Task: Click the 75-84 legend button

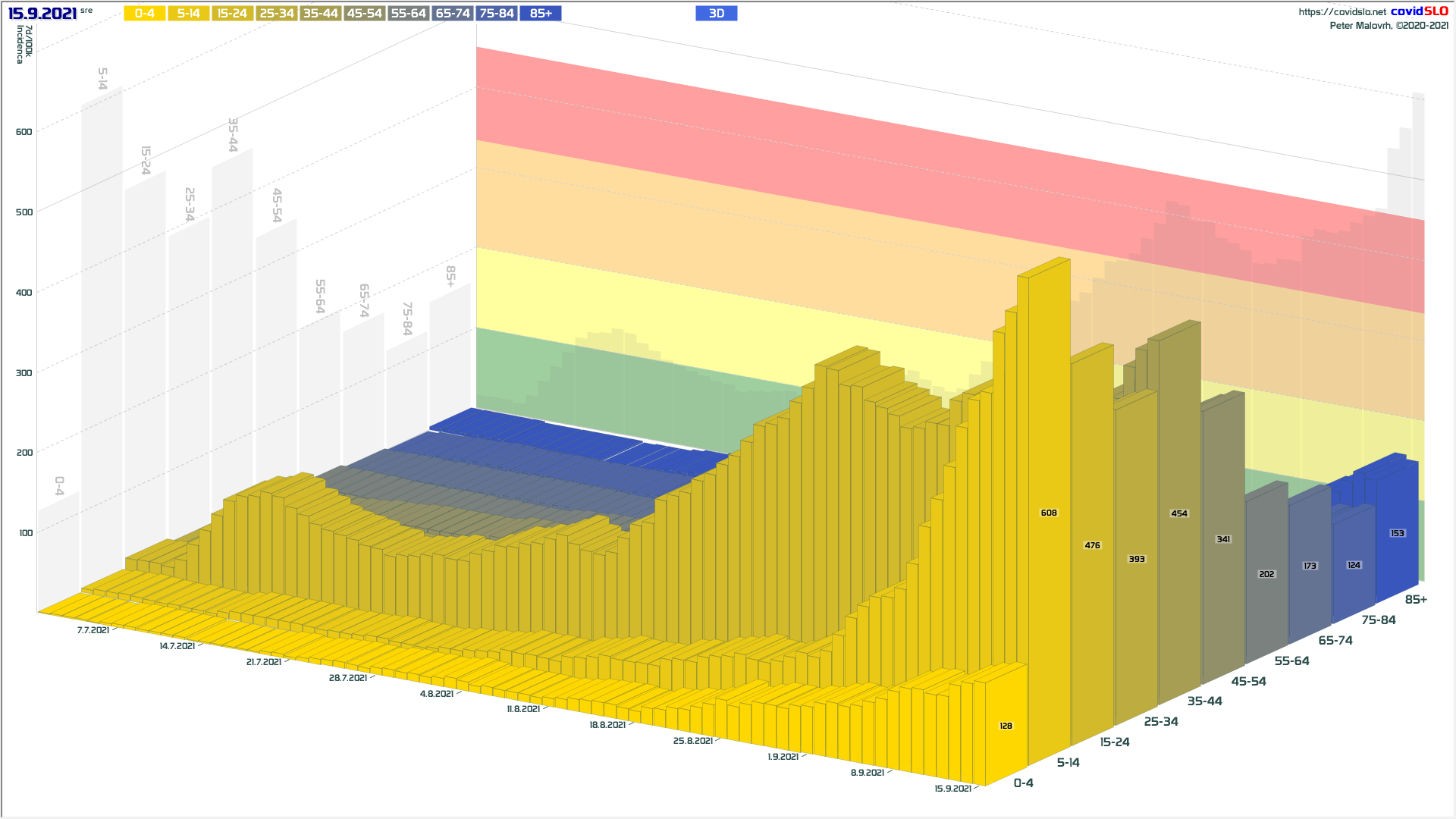Action: (x=497, y=14)
